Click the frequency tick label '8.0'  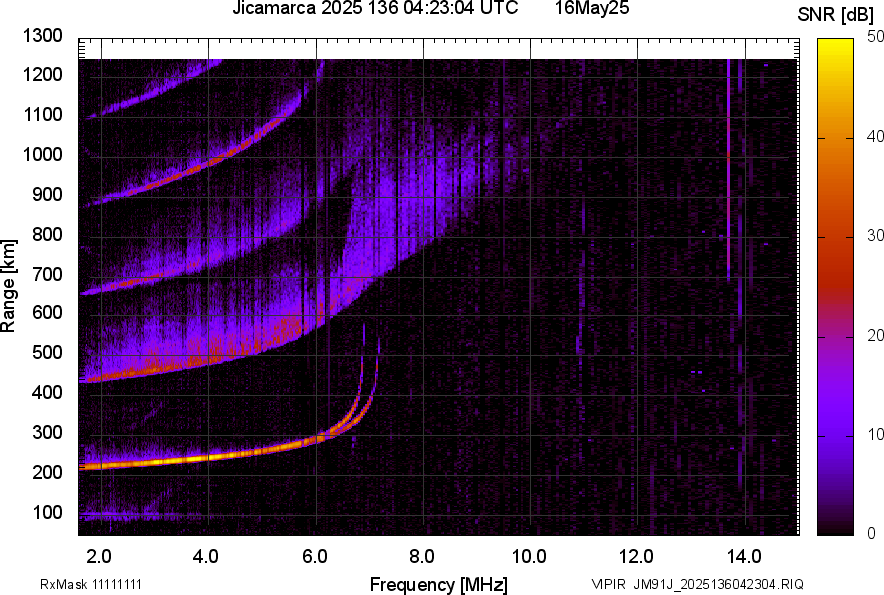[422, 557]
